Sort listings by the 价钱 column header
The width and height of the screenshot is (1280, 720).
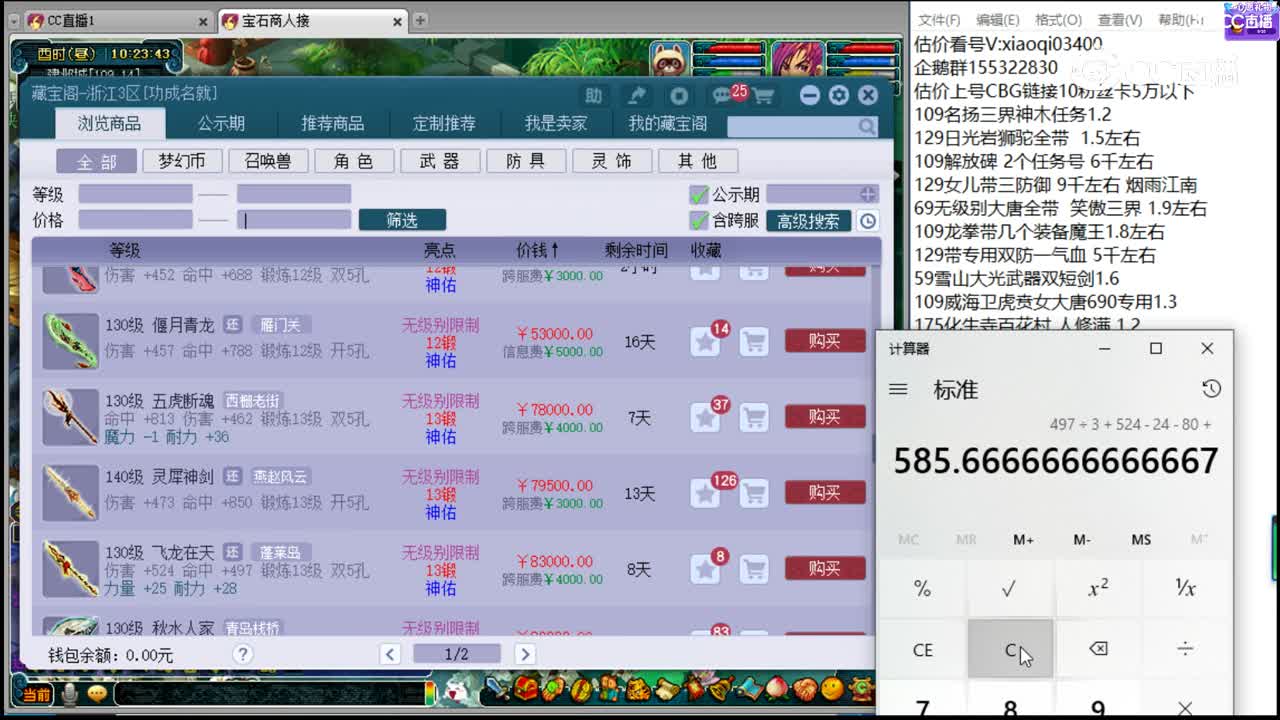click(538, 250)
